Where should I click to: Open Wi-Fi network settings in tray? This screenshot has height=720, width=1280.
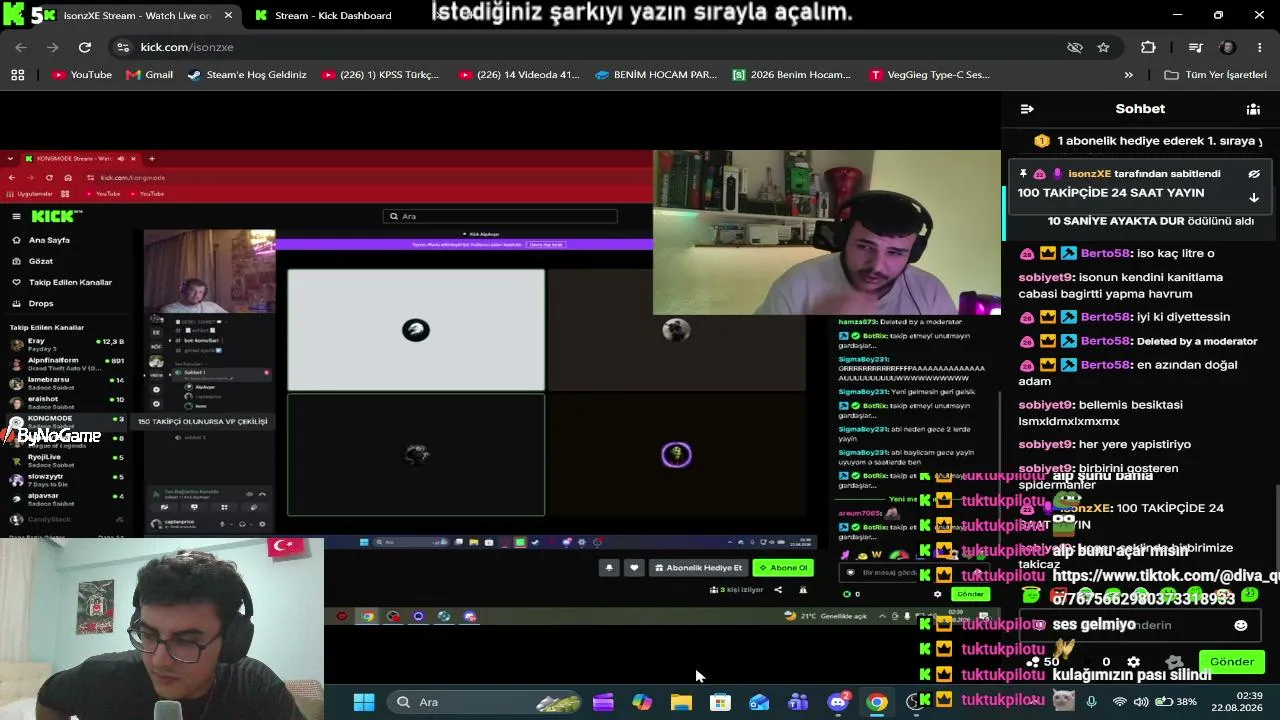tap(1120, 702)
